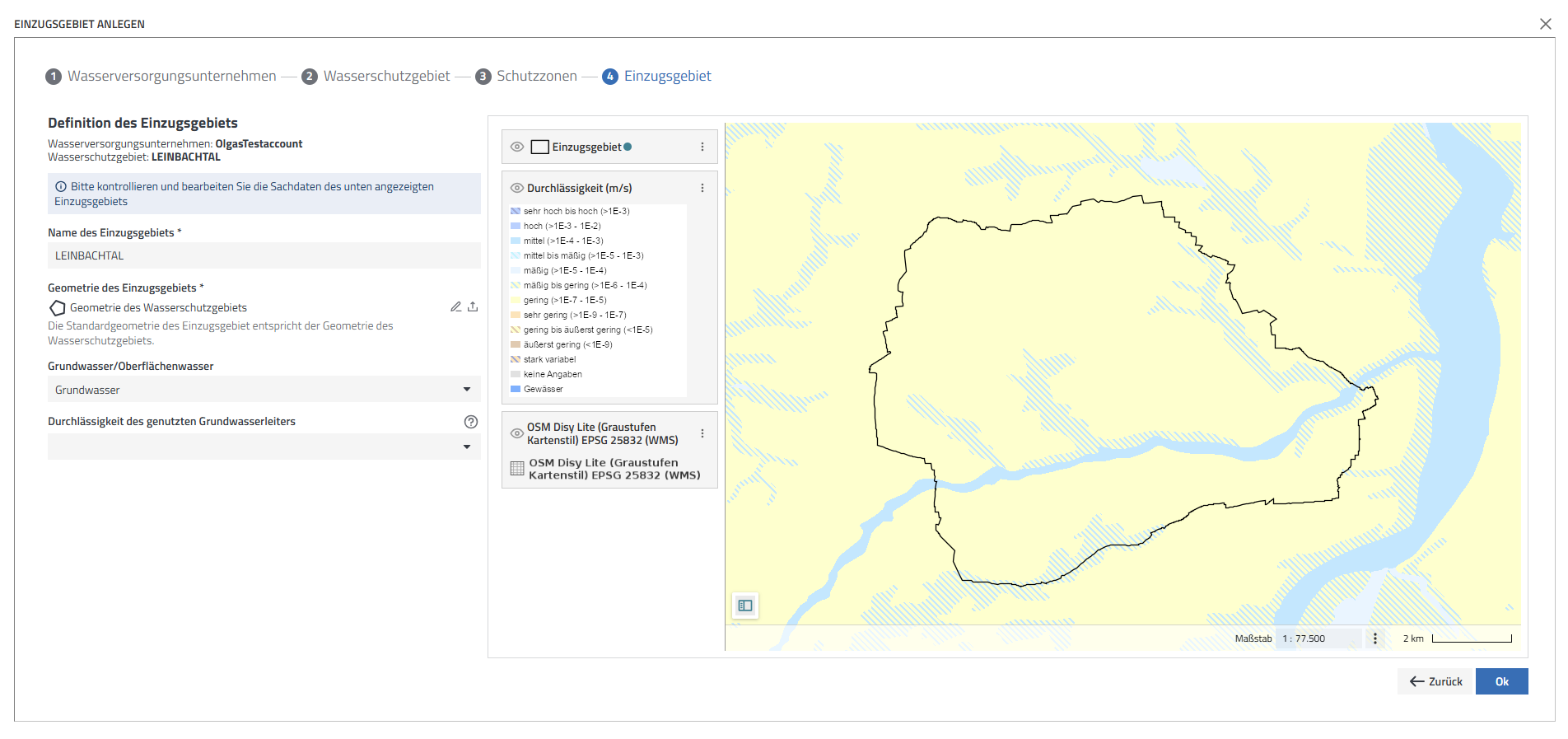Open the Einzugsgebiet layer options menu

(702, 147)
